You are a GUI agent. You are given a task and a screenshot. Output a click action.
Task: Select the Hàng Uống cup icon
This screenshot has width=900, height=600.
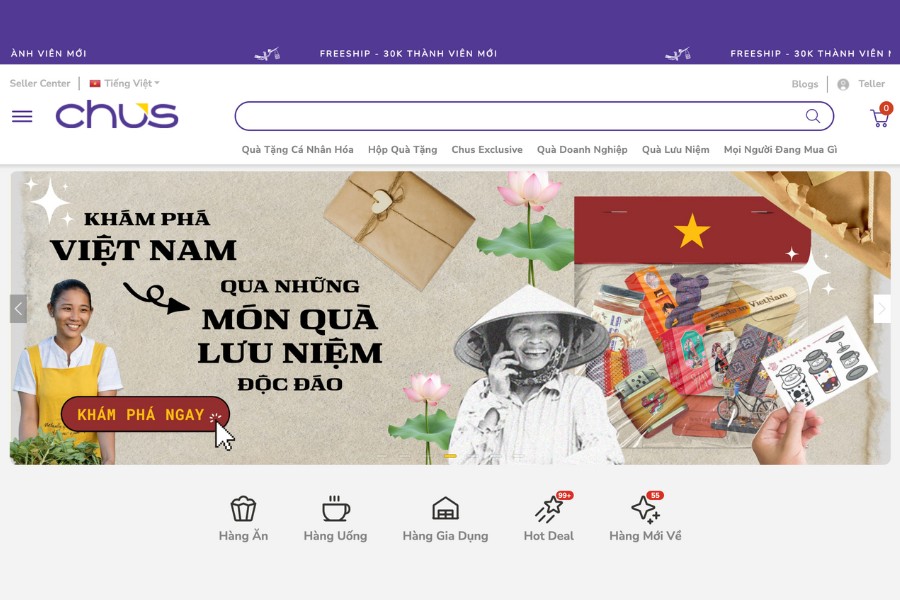click(335, 509)
